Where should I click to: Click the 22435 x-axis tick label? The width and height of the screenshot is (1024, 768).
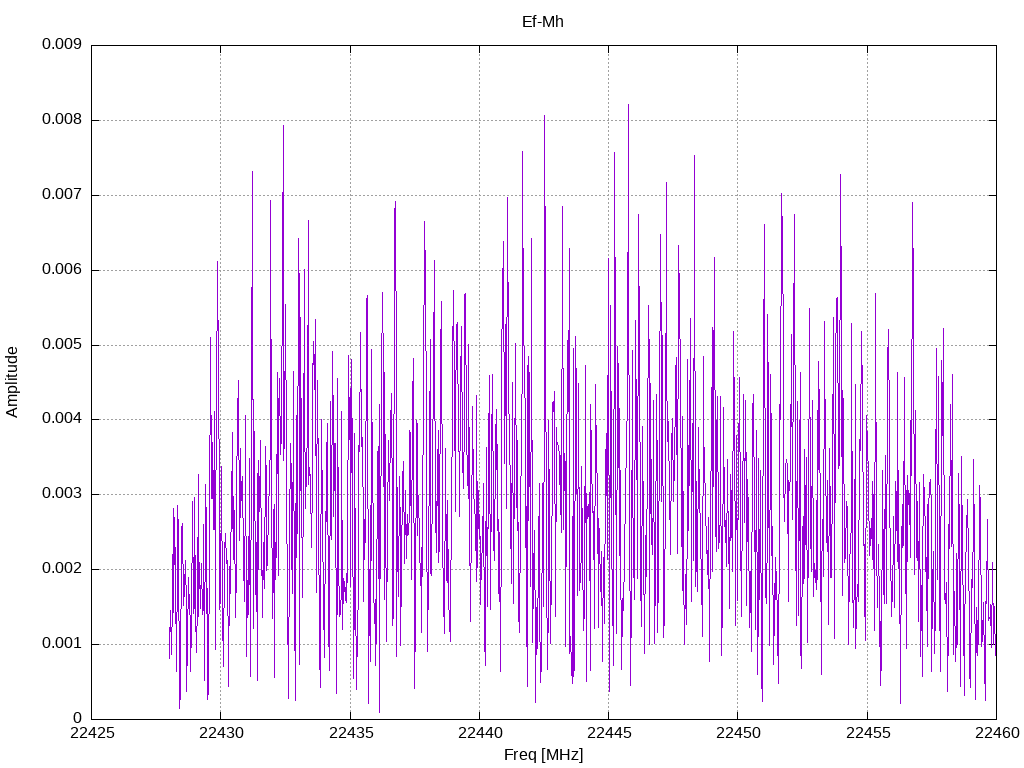click(351, 733)
